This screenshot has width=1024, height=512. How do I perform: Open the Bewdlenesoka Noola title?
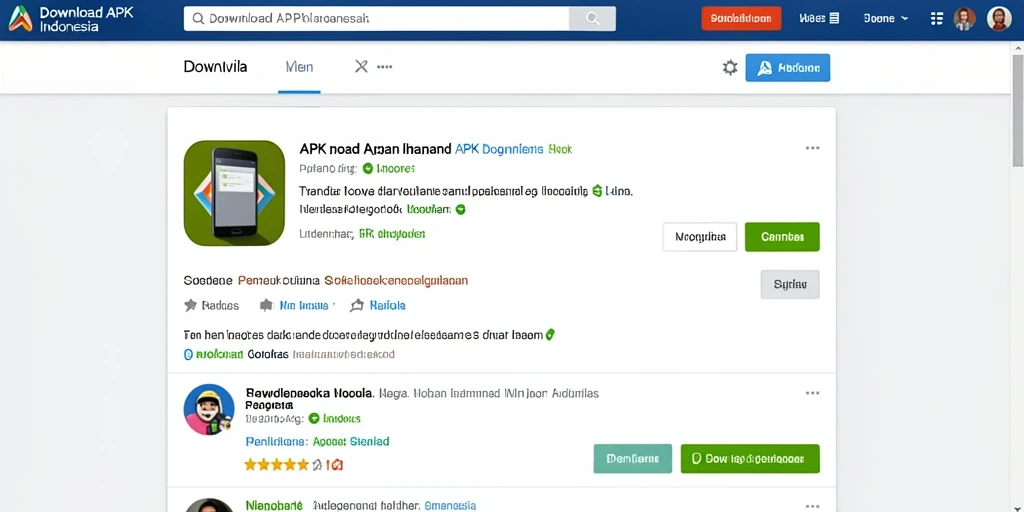pos(310,393)
